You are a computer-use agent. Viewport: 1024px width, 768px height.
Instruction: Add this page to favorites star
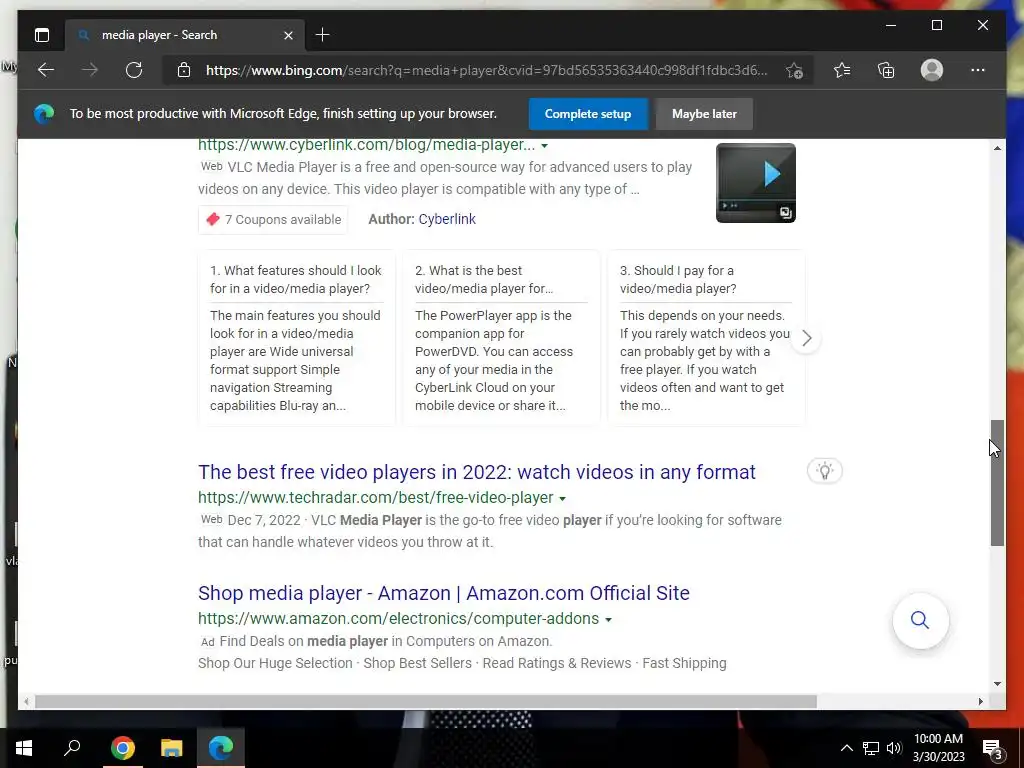794,71
